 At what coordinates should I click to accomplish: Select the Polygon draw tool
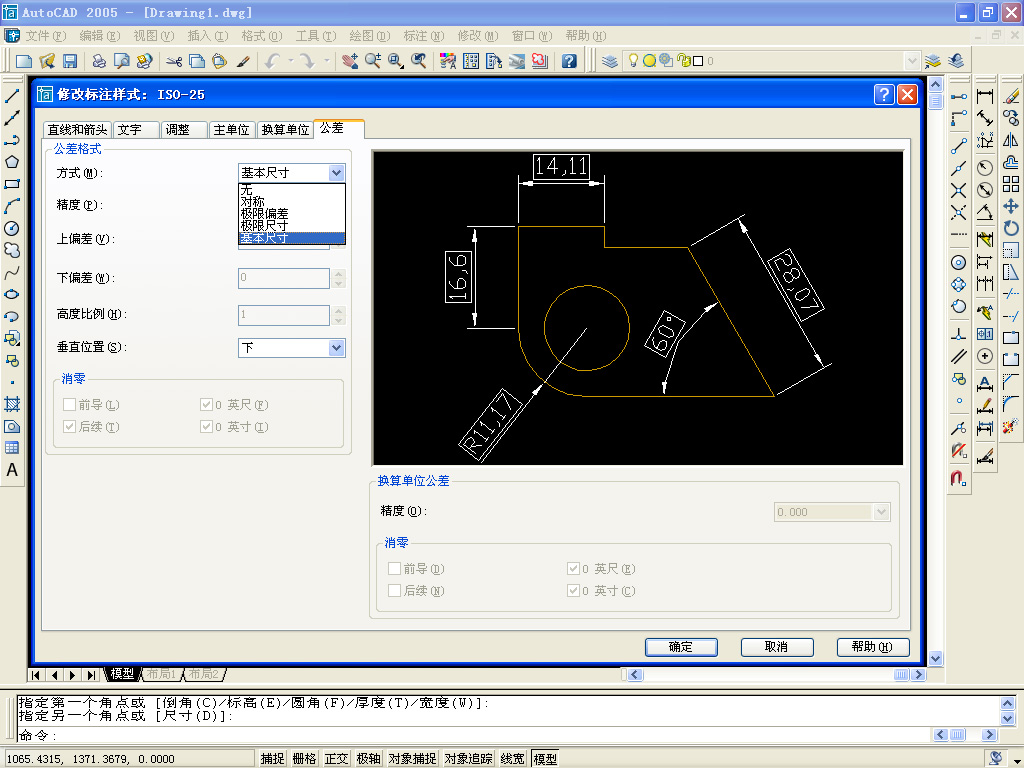click(x=12, y=162)
